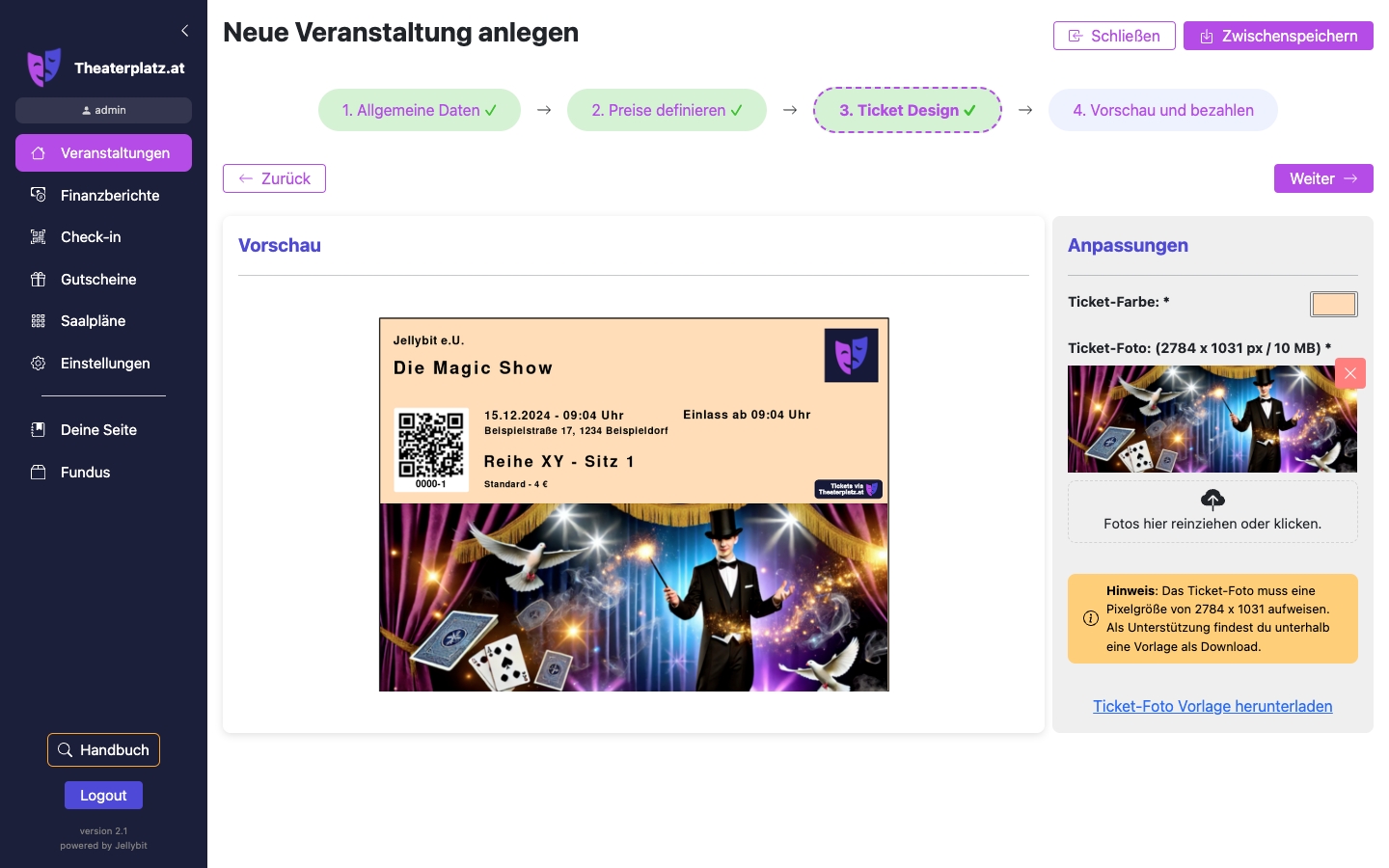
Task: Click the photo drop zone area
Action: [1212, 512]
